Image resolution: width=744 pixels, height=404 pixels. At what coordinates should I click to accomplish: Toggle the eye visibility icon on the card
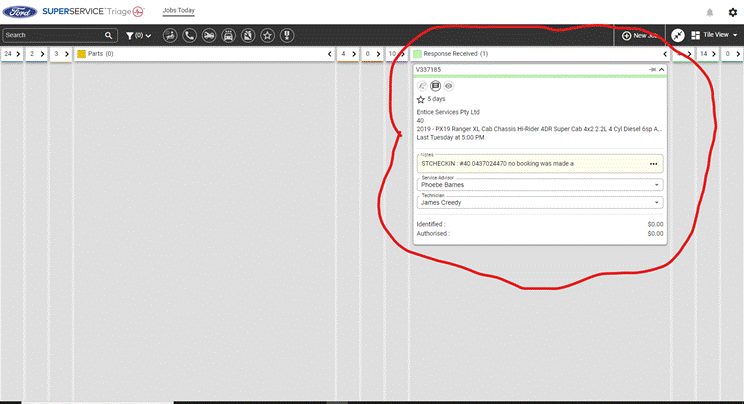pos(448,86)
